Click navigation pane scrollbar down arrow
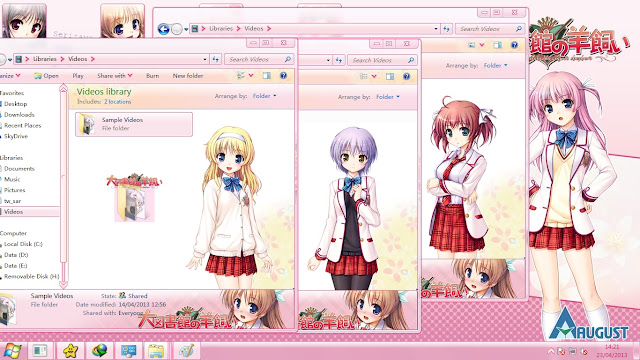Viewport: 640px width, 360px height. tap(63, 284)
